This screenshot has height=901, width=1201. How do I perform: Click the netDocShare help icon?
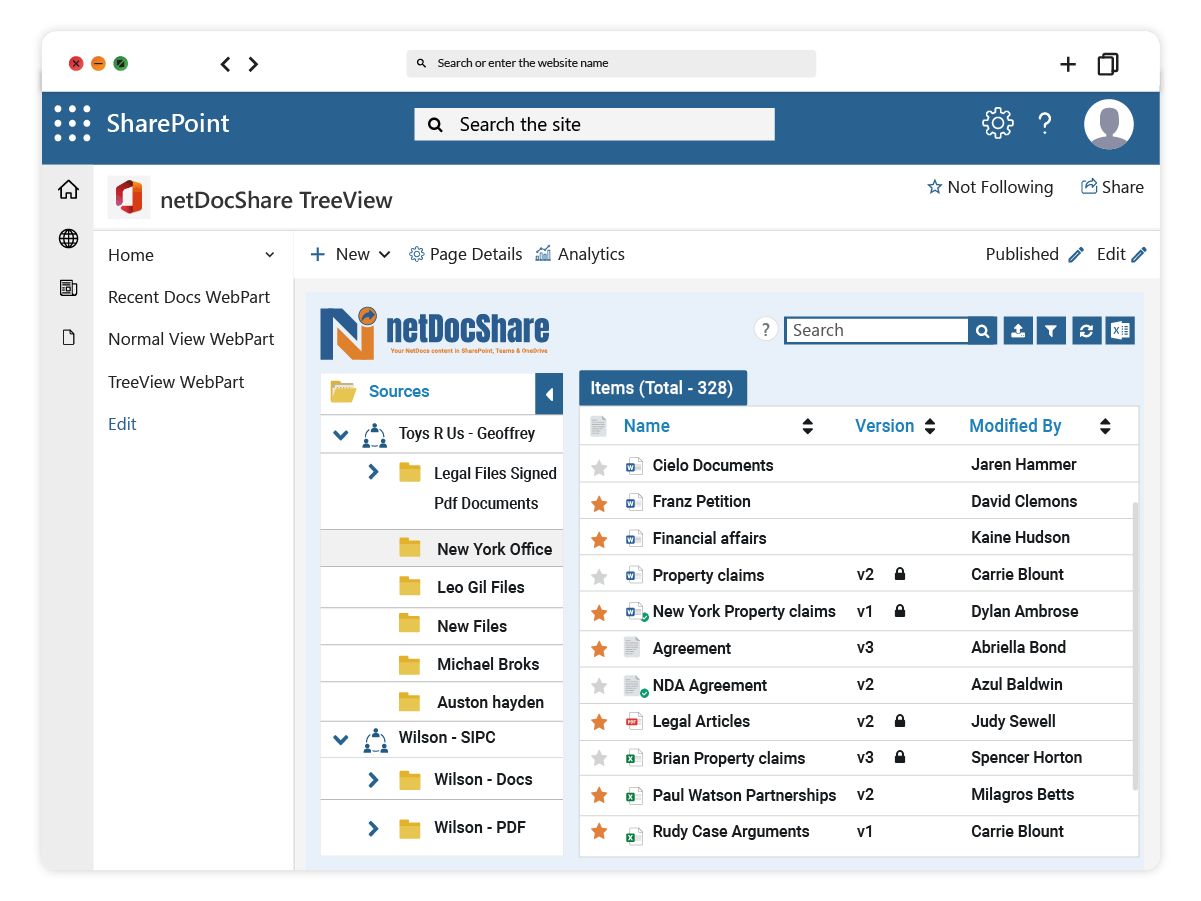766,329
